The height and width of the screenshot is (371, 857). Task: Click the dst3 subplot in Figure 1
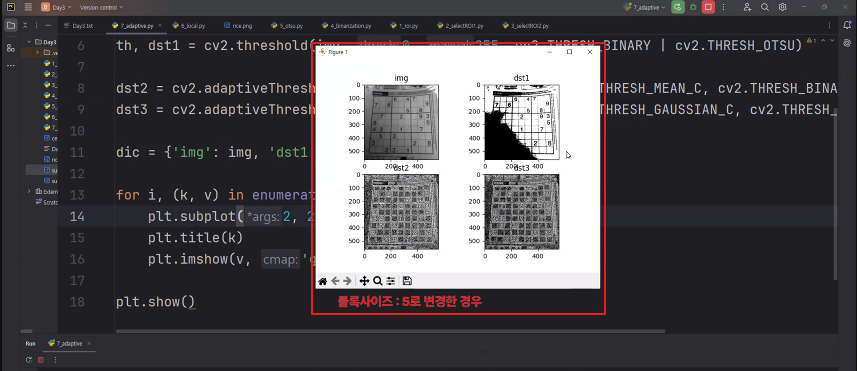pos(522,211)
